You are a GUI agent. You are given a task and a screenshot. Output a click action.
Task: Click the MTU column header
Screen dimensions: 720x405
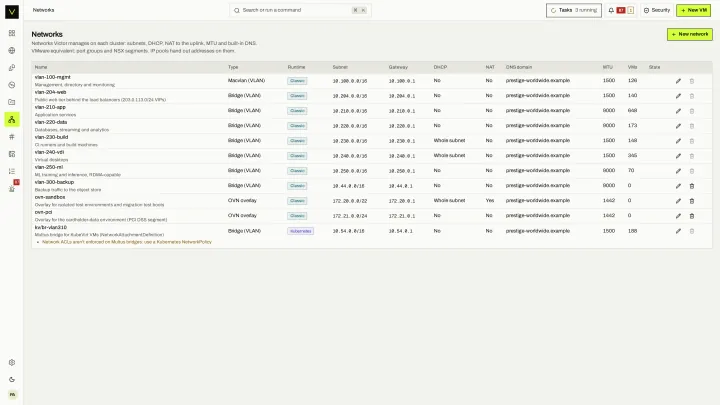pyautogui.click(x=608, y=67)
